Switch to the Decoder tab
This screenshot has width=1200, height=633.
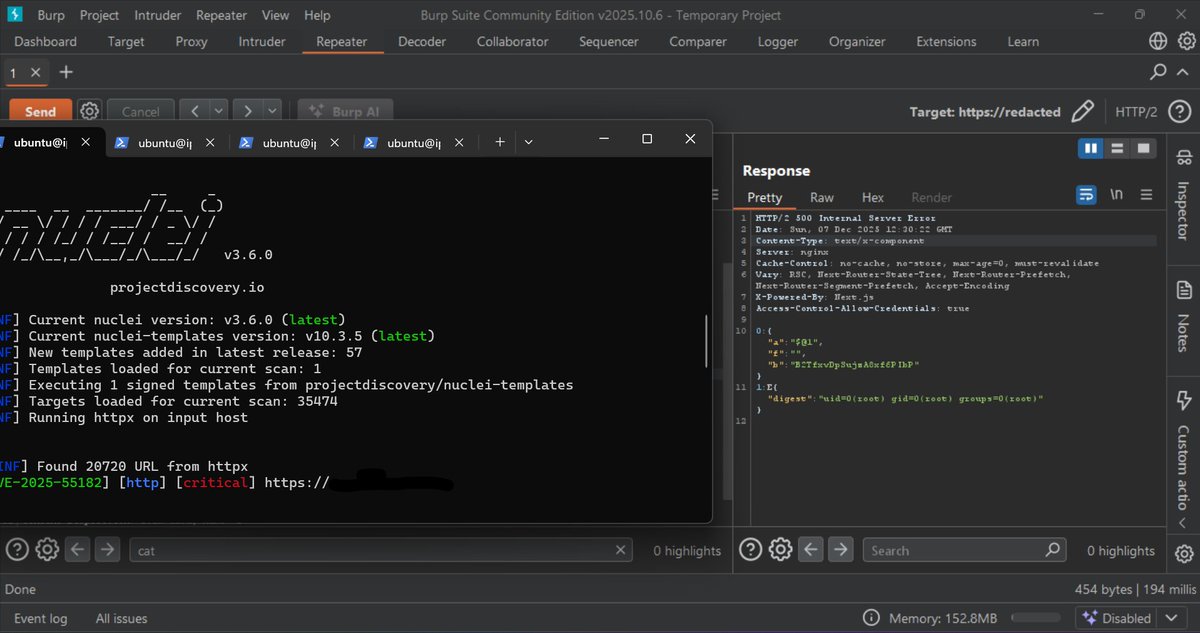[422, 41]
